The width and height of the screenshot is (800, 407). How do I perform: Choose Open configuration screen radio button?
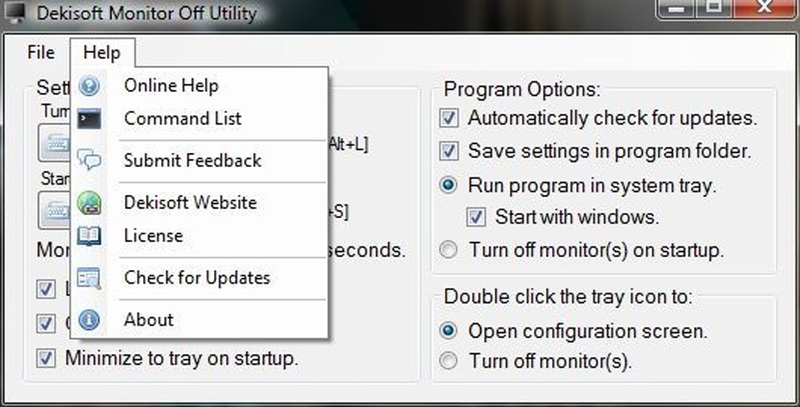click(448, 331)
